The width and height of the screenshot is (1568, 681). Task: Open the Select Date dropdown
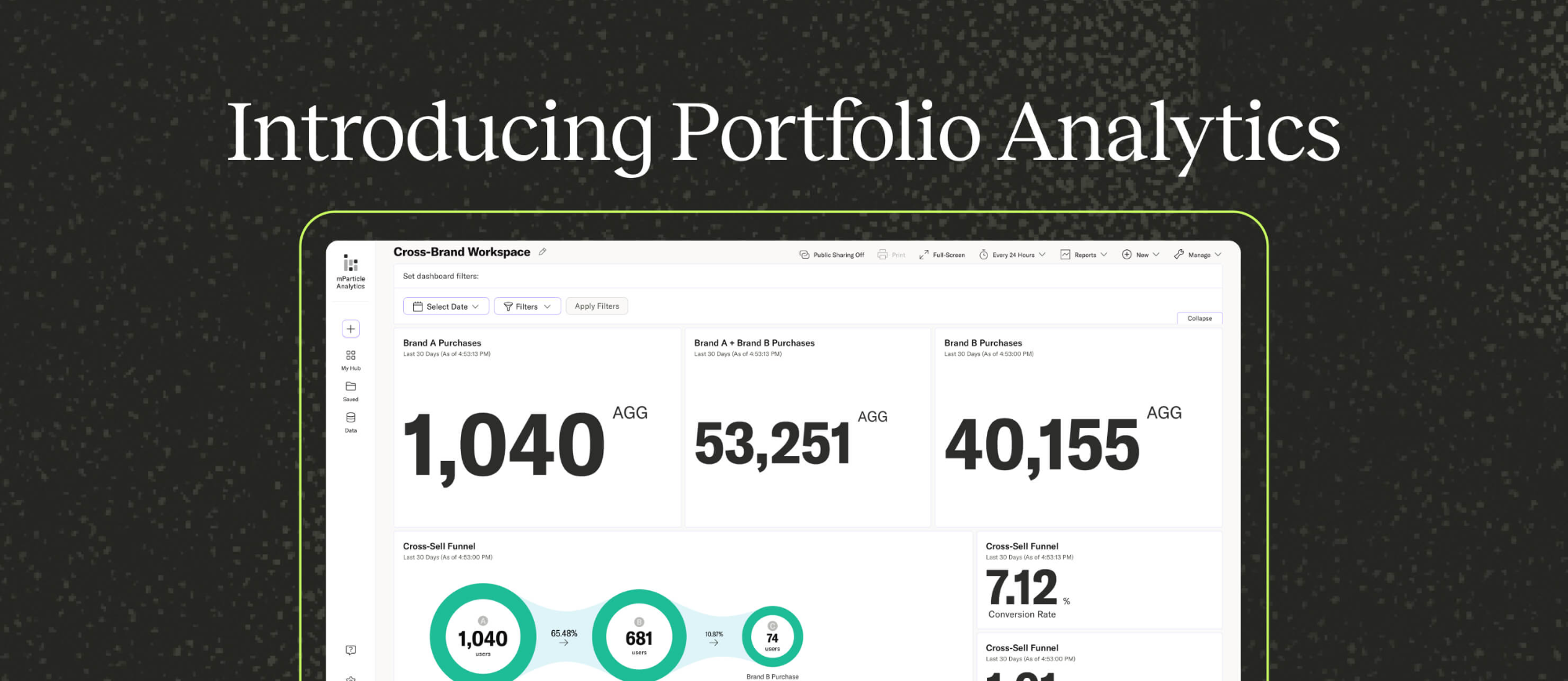tap(446, 306)
